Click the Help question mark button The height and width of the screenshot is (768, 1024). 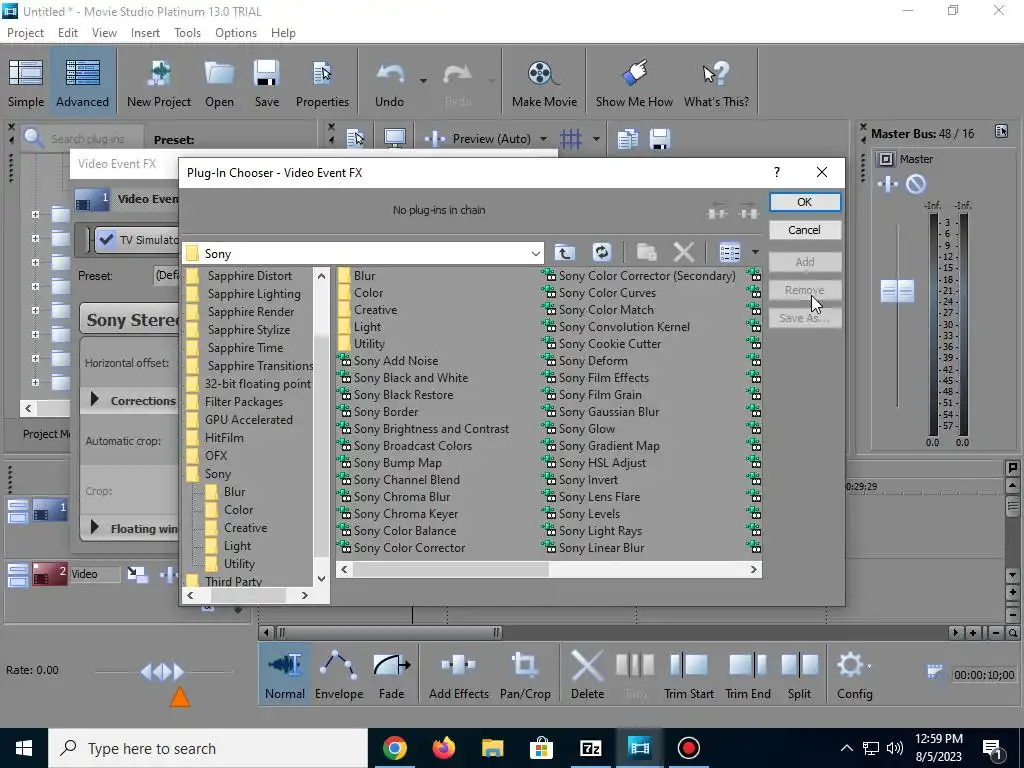pyautogui.click(x=776, y=172)
